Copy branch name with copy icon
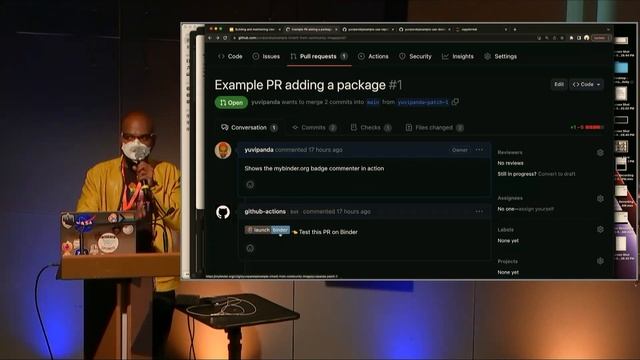The height and width of the screenshot is (360, 640). [x=455, y=102]
